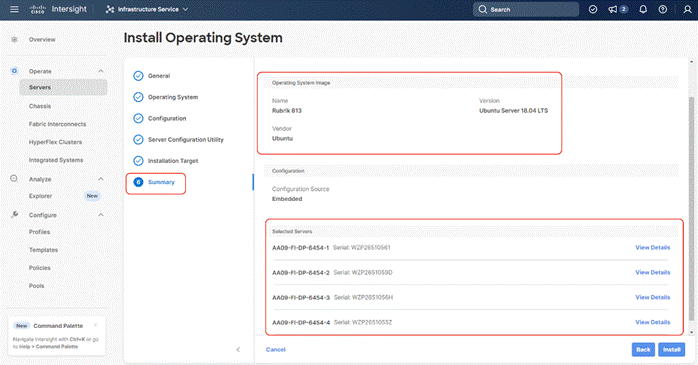View Details for AA09-FI-DP-6454-3

tap(653, 297)
